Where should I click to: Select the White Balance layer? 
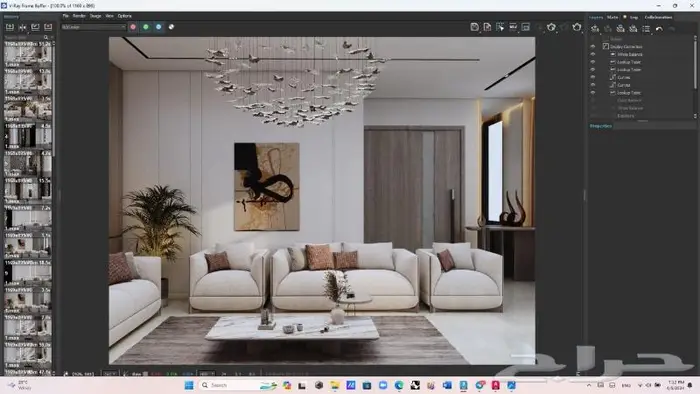pos(630,54)
